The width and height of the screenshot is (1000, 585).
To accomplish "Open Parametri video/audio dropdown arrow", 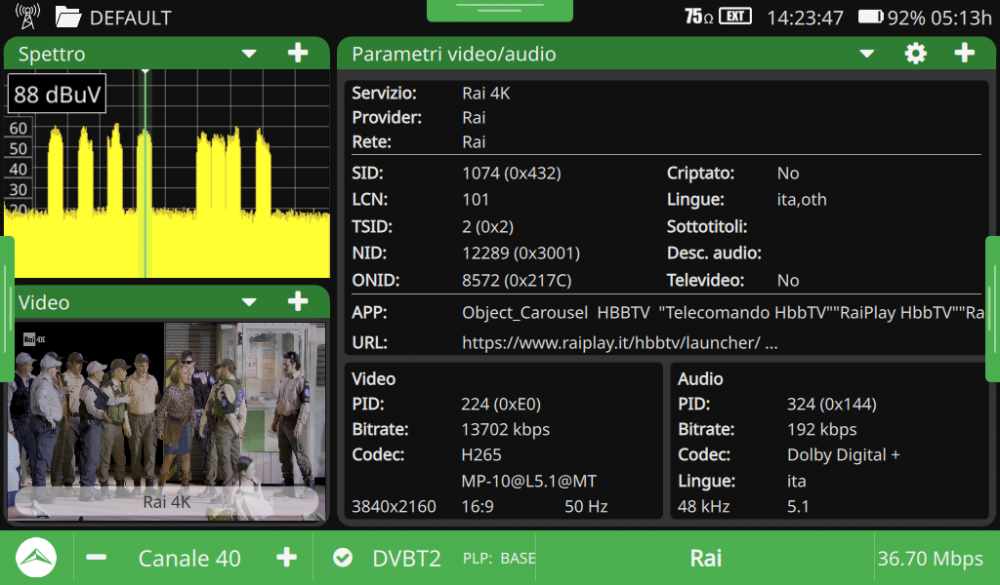I will pos(866,54).
